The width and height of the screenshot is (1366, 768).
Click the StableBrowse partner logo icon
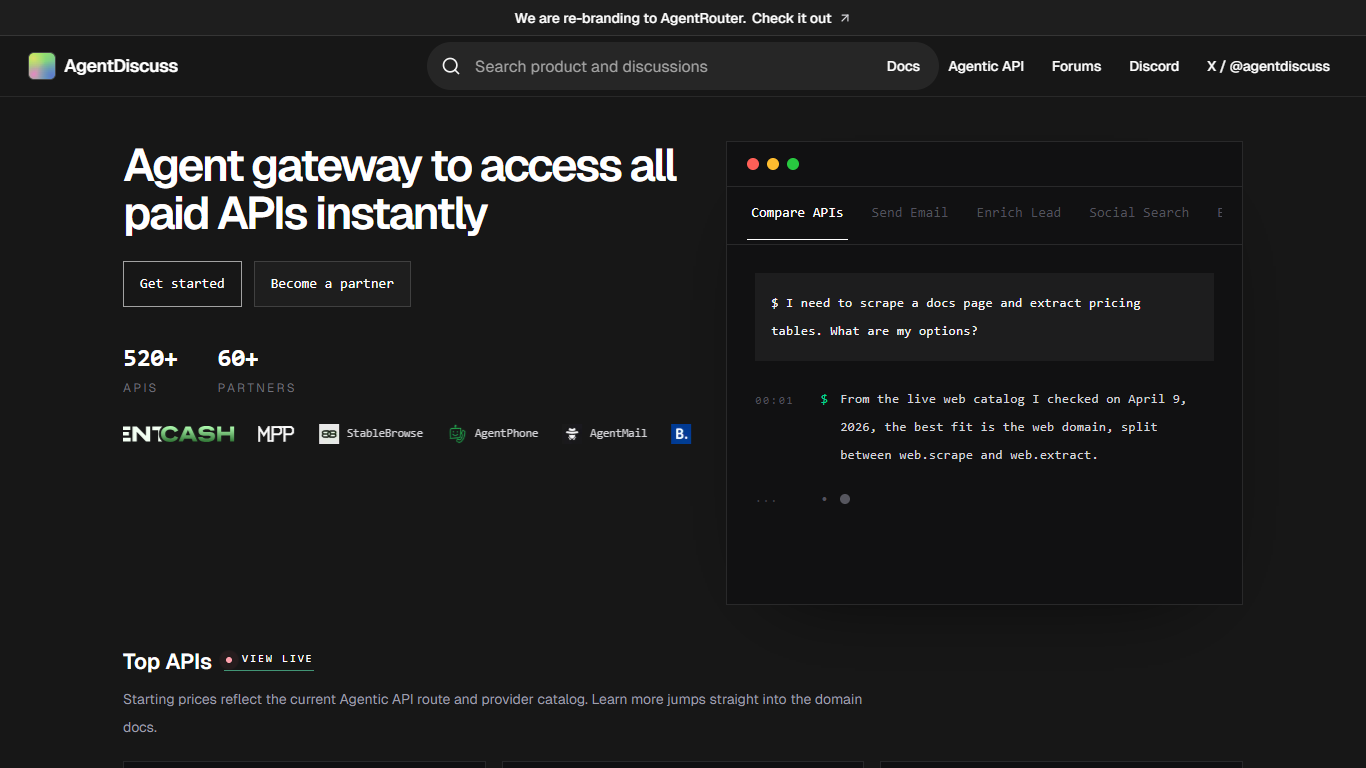[x=329, y=434]
